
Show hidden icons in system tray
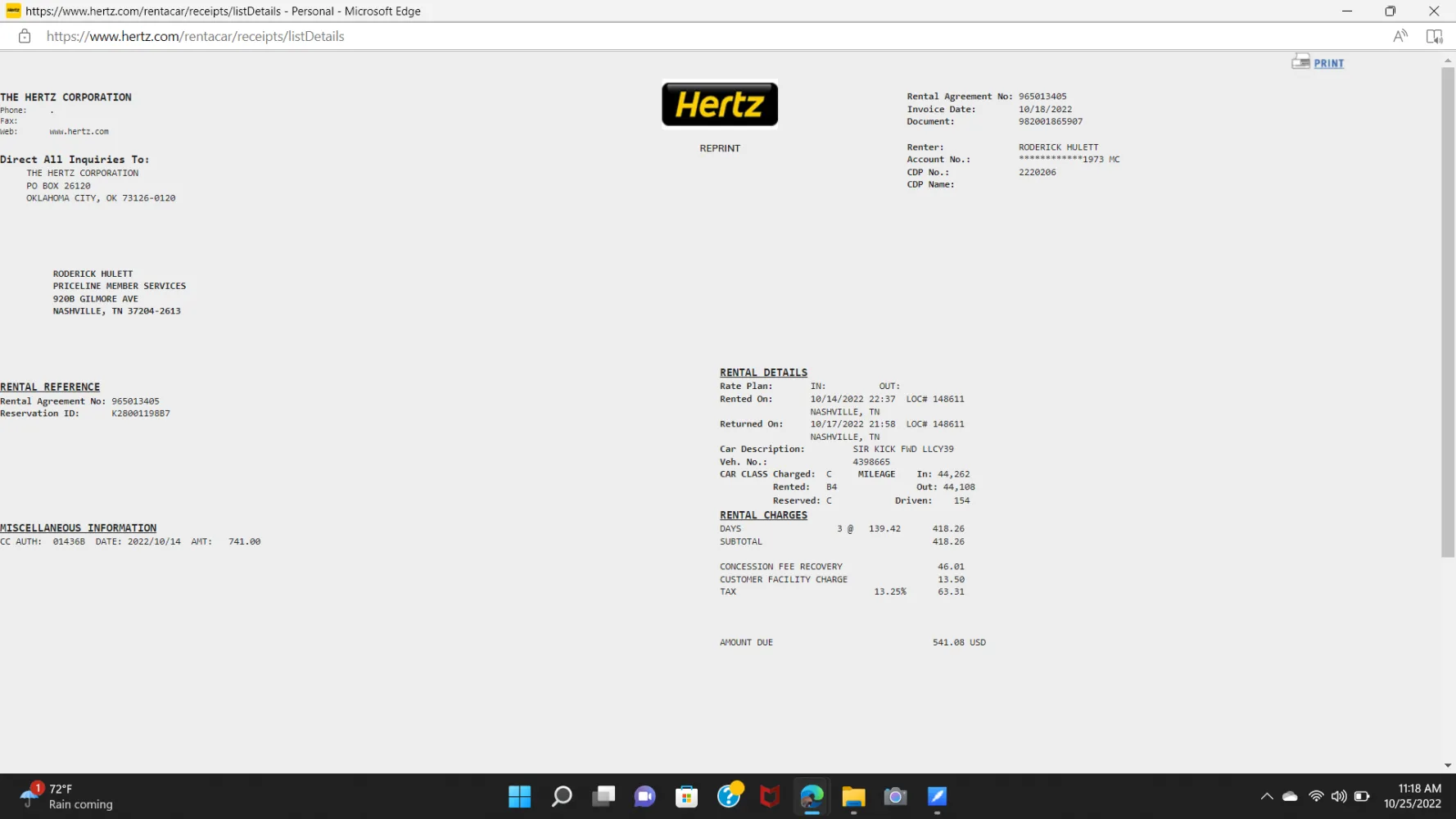coord(1267,796)
